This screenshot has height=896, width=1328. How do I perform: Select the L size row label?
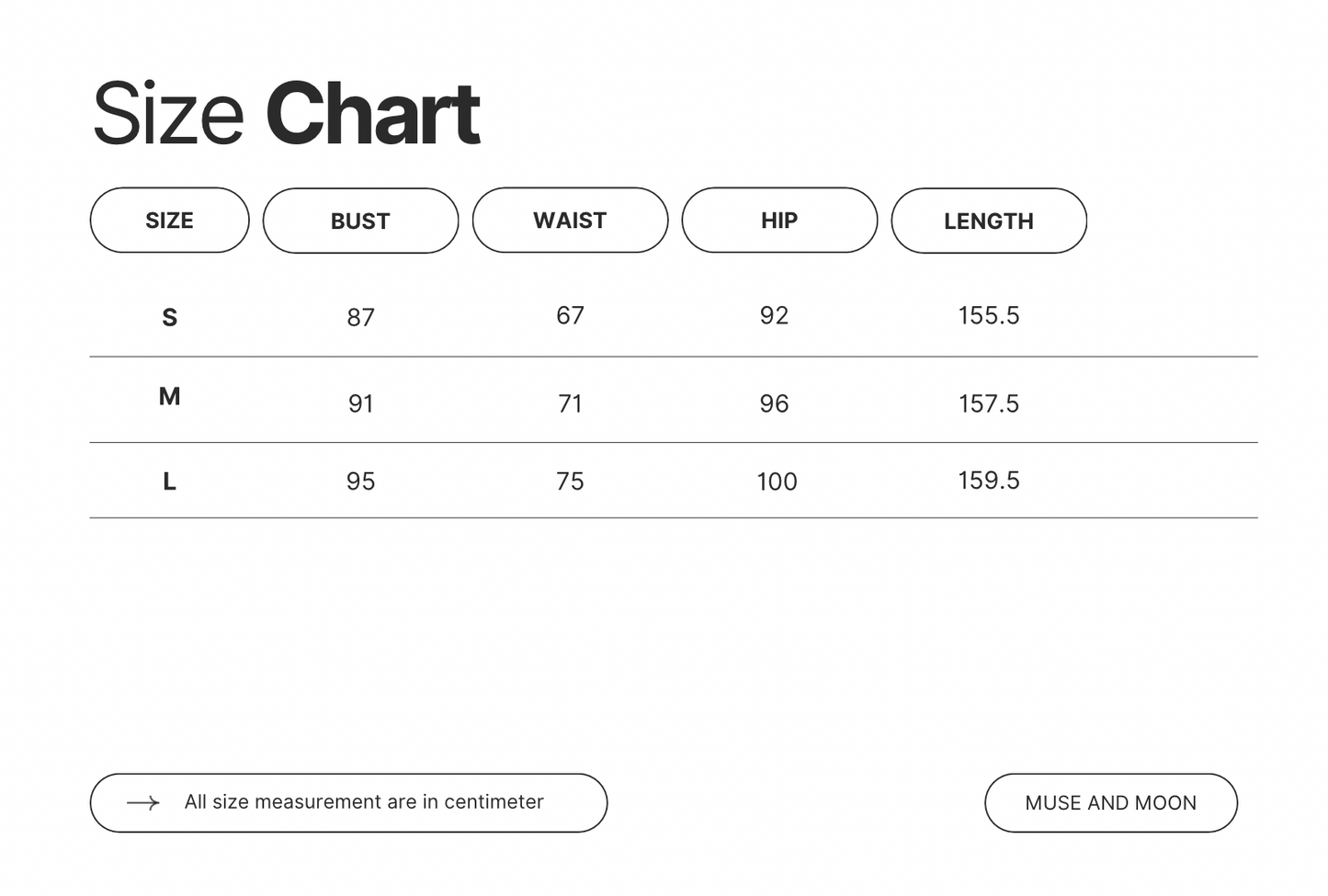[x=169, y=482]
